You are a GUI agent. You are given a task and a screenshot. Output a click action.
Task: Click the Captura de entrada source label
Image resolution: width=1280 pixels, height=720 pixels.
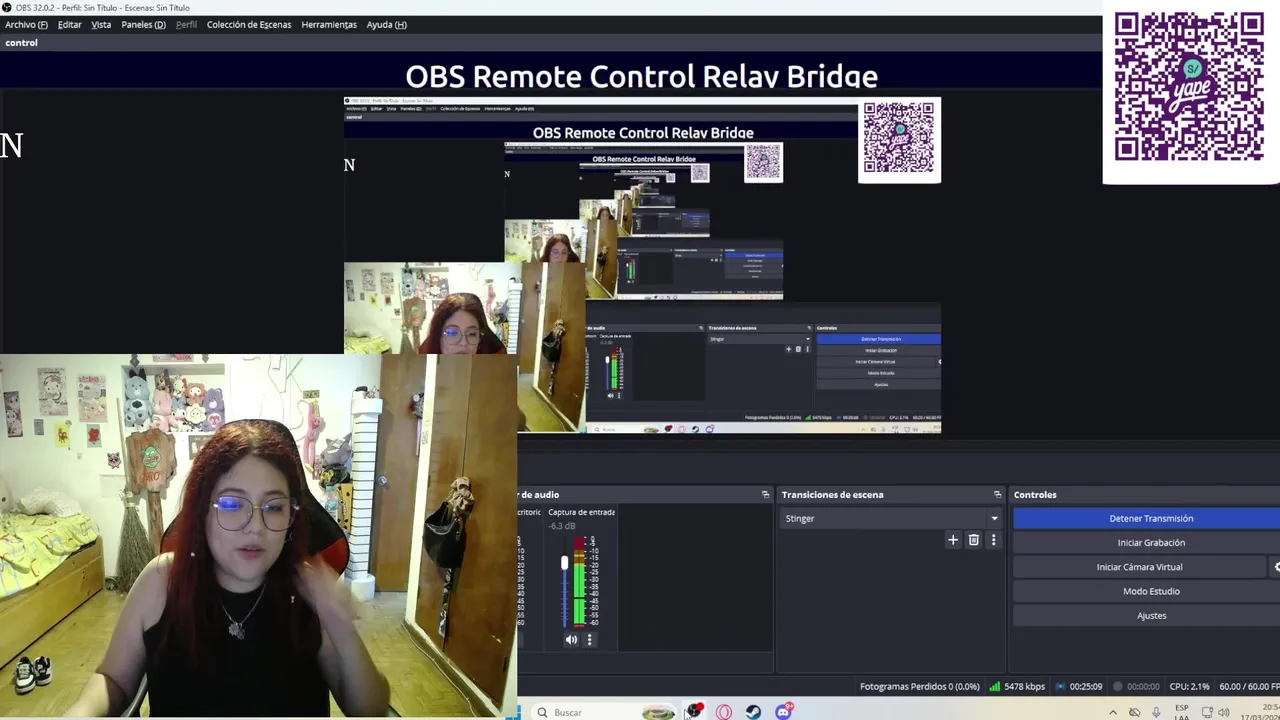click(581, 512)
